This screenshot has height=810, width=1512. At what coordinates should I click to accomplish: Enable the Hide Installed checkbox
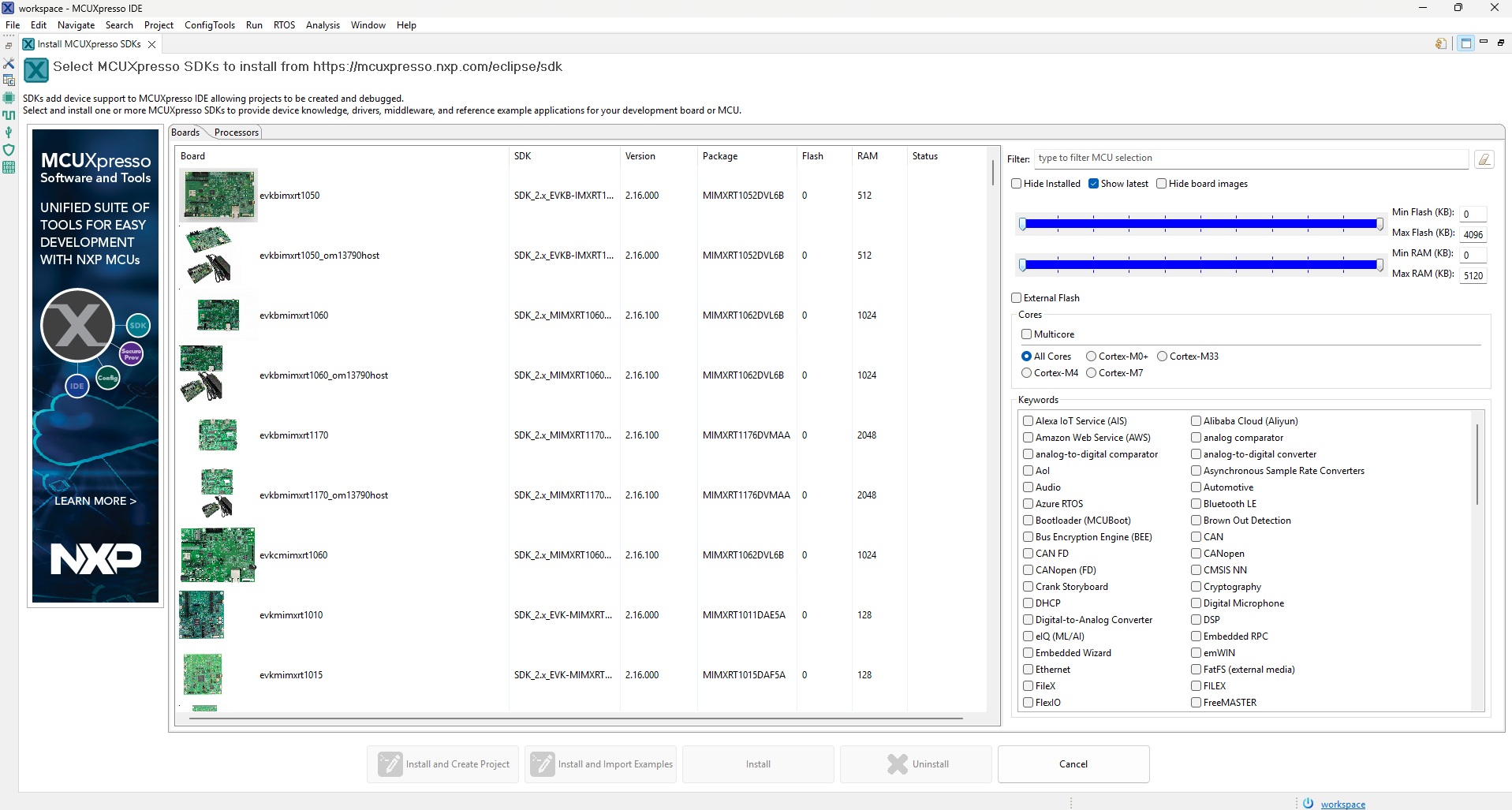(1017, 183)
